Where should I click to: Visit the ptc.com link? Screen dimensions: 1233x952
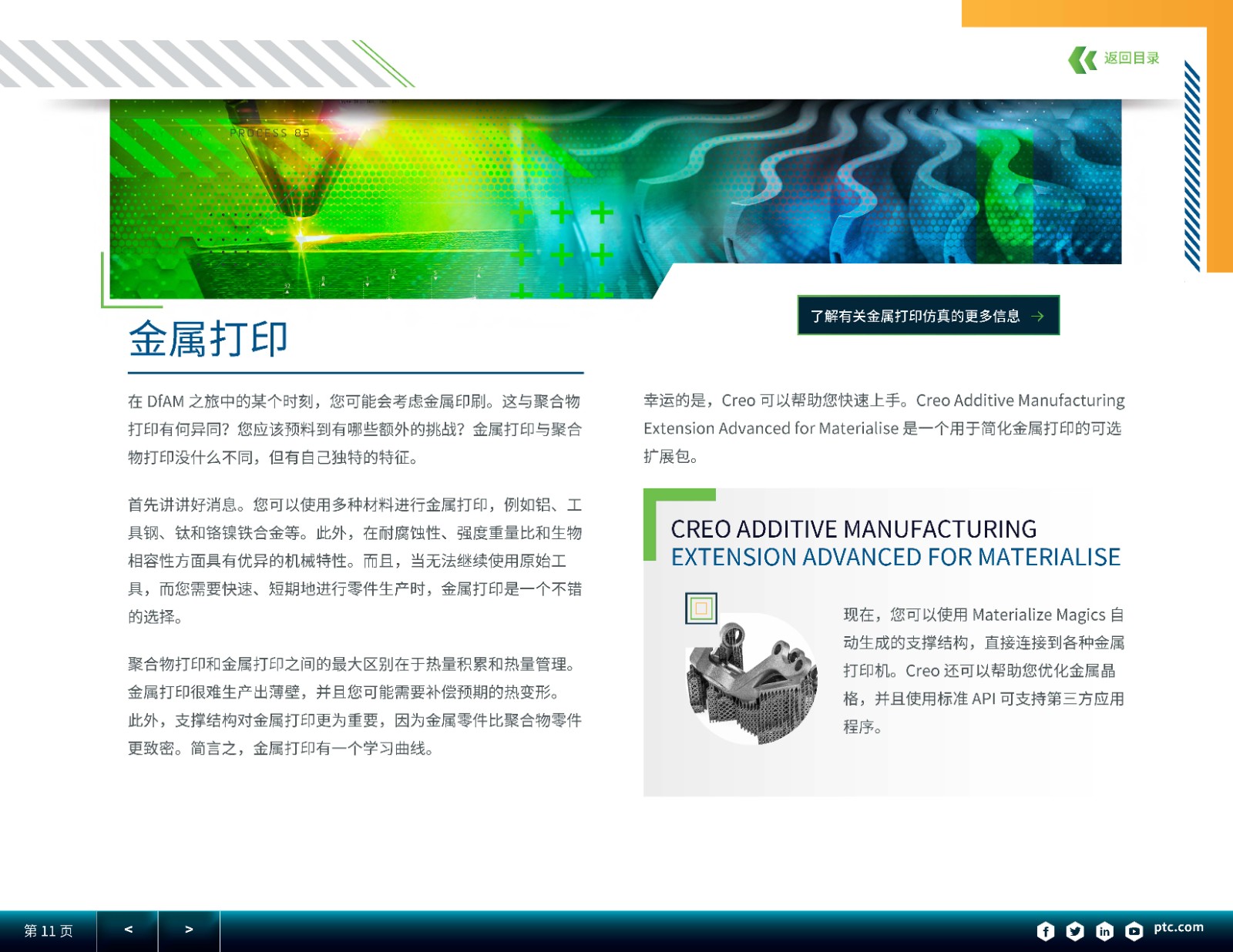tap(1178, 927)
